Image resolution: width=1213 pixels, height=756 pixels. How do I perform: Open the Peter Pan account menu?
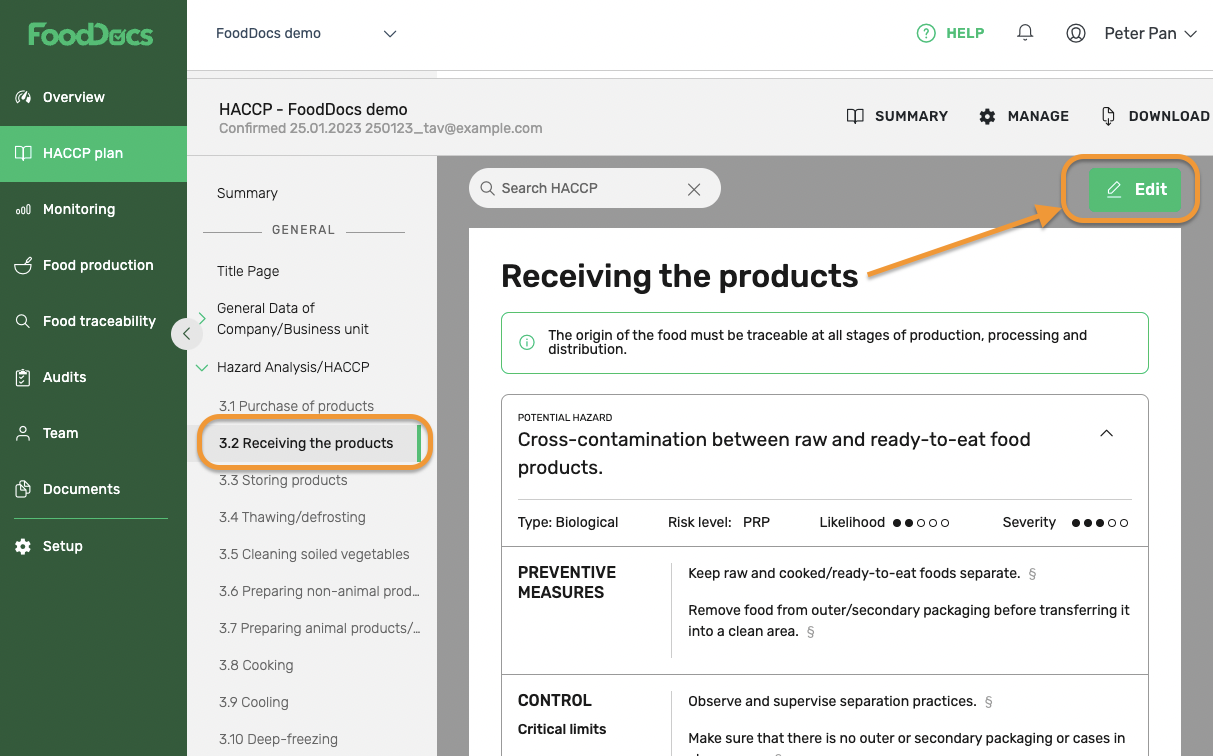(1150, 33)
